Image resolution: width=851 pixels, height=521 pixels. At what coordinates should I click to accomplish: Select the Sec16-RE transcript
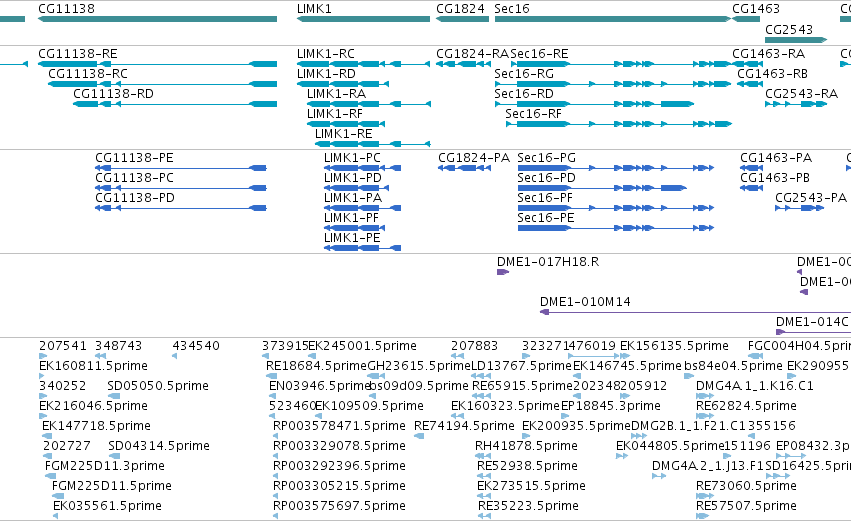click(539, 54)
